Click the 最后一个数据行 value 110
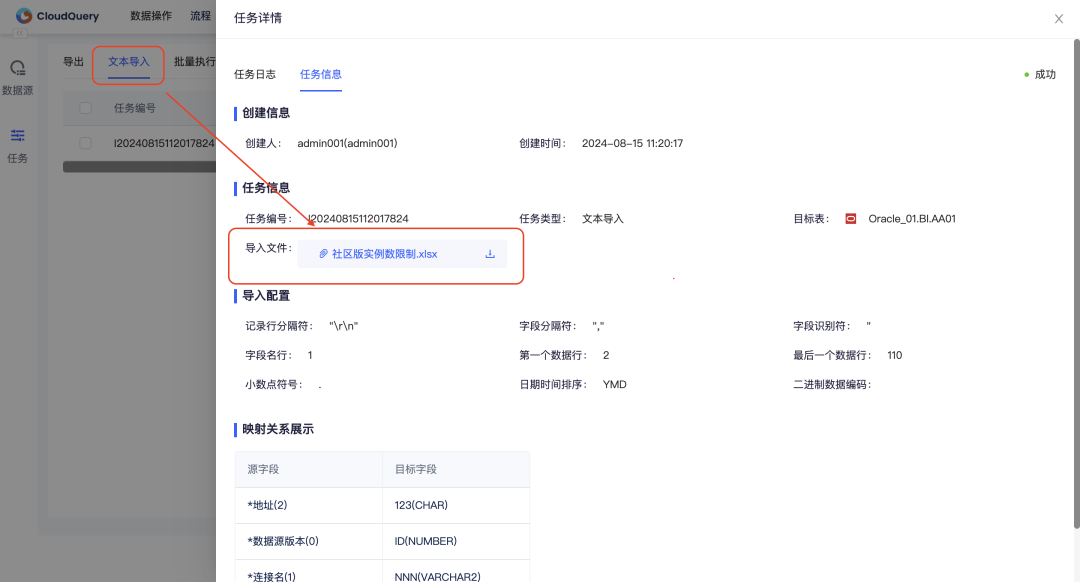This screenshot has height=582, width=1080. [x=895, y=355]
